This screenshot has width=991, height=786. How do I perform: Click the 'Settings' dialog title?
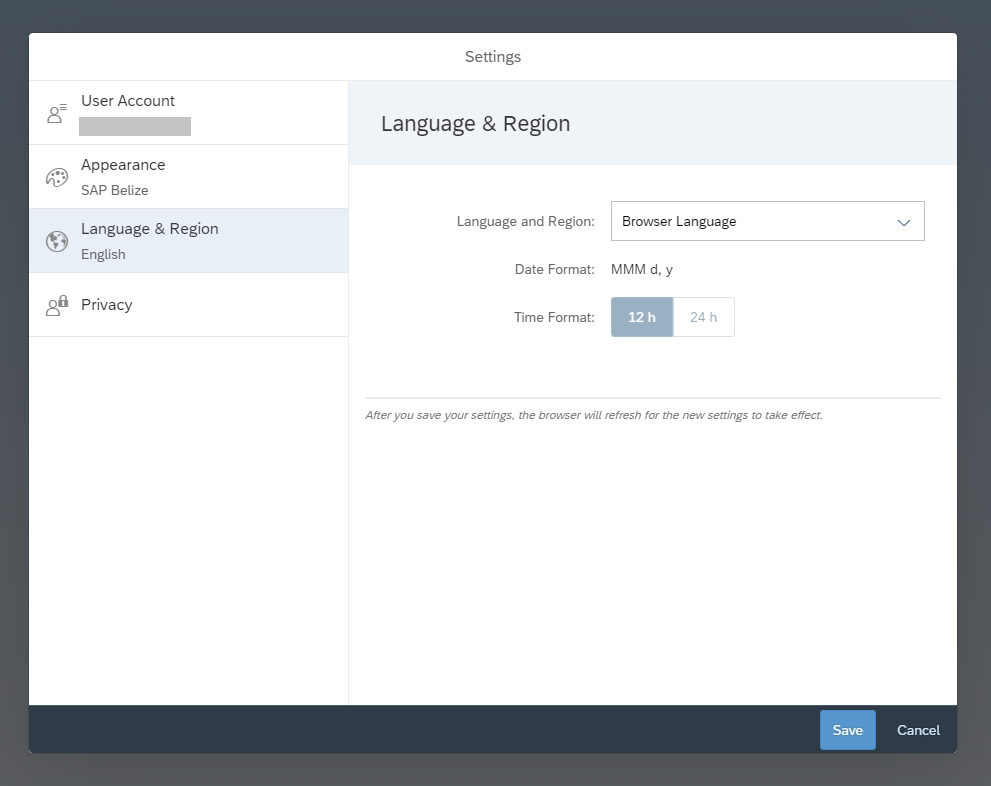click(x=493, y=57)
